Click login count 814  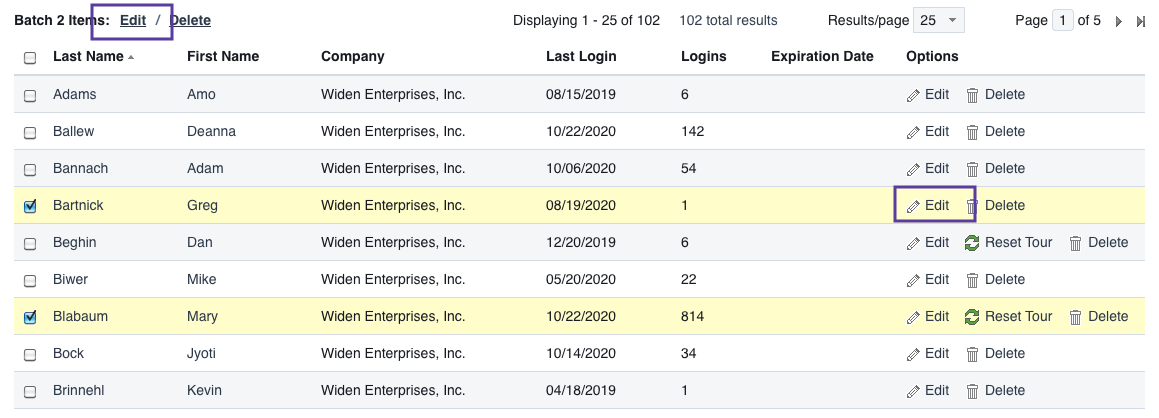(x=693, y=316)
